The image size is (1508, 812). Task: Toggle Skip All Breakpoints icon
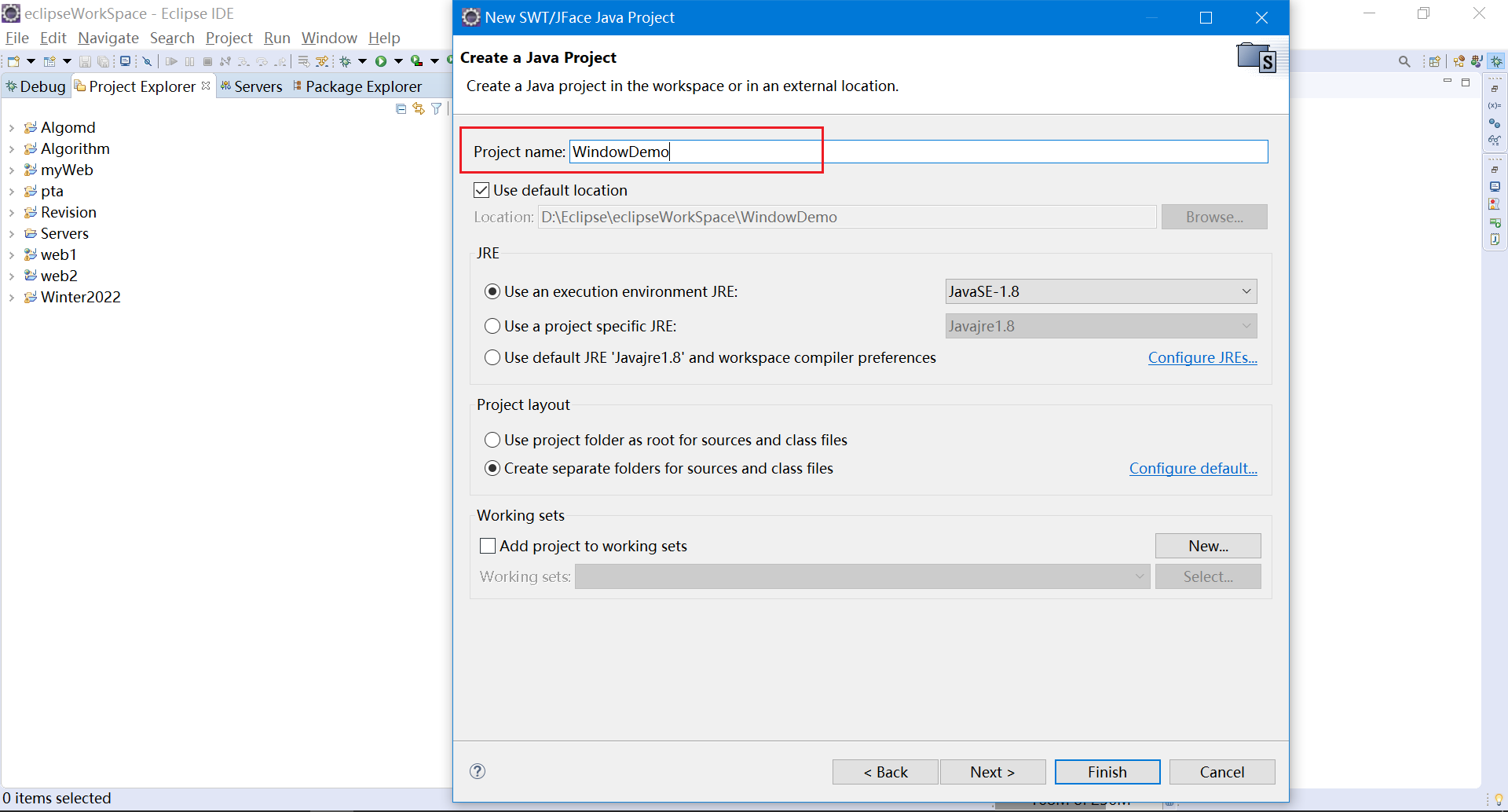[x=147, y=61]
